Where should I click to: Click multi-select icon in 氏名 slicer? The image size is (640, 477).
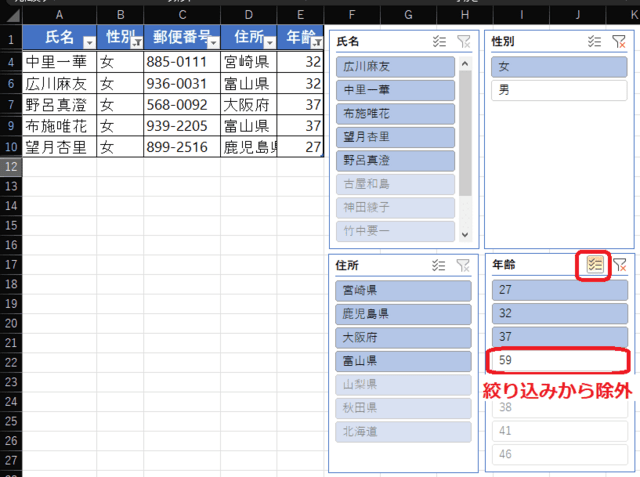click(x=439, y=41)
